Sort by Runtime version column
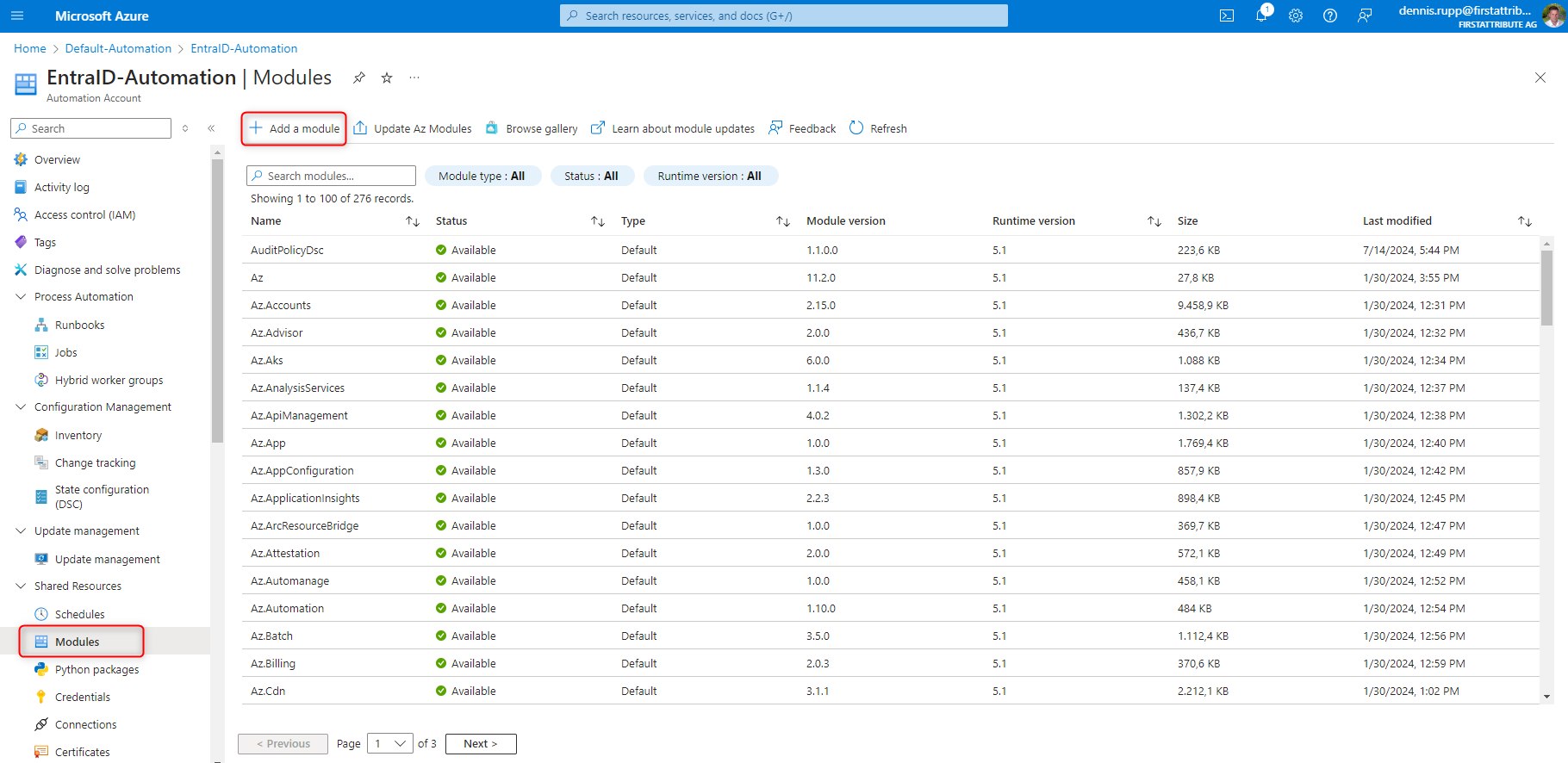This screenshot has width=1568, height=763. [x=1154, y=221]
